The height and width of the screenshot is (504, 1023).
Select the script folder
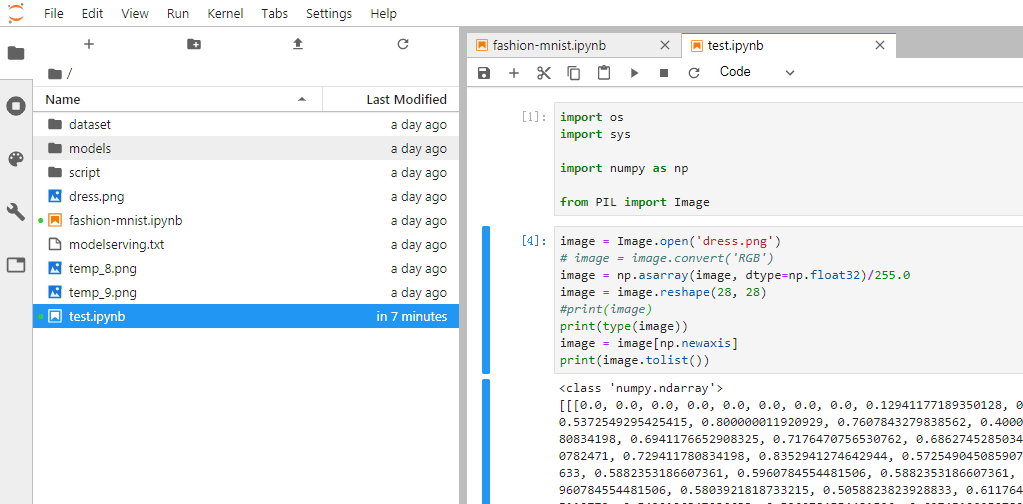[246, 172]
